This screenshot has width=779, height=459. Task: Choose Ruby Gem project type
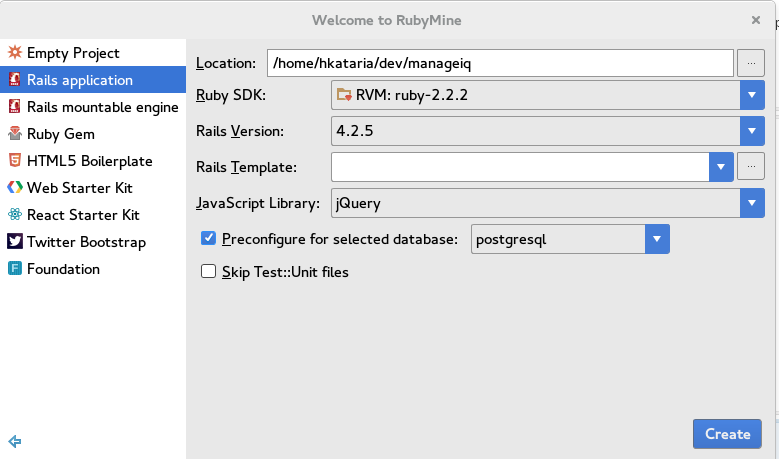[x=93, y=134]
